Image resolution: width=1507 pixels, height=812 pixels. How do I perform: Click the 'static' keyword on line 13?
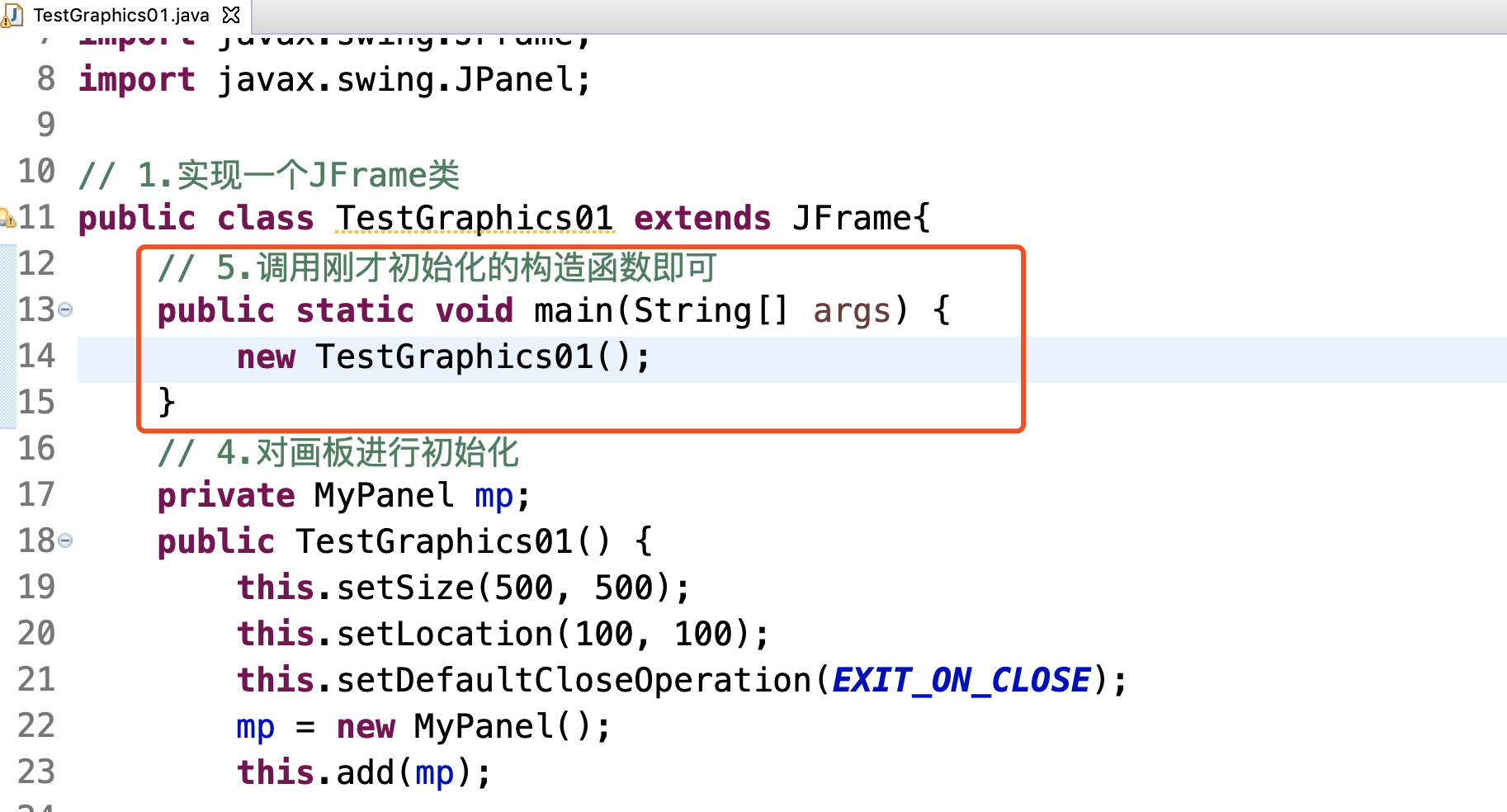[x=355, y=311]
